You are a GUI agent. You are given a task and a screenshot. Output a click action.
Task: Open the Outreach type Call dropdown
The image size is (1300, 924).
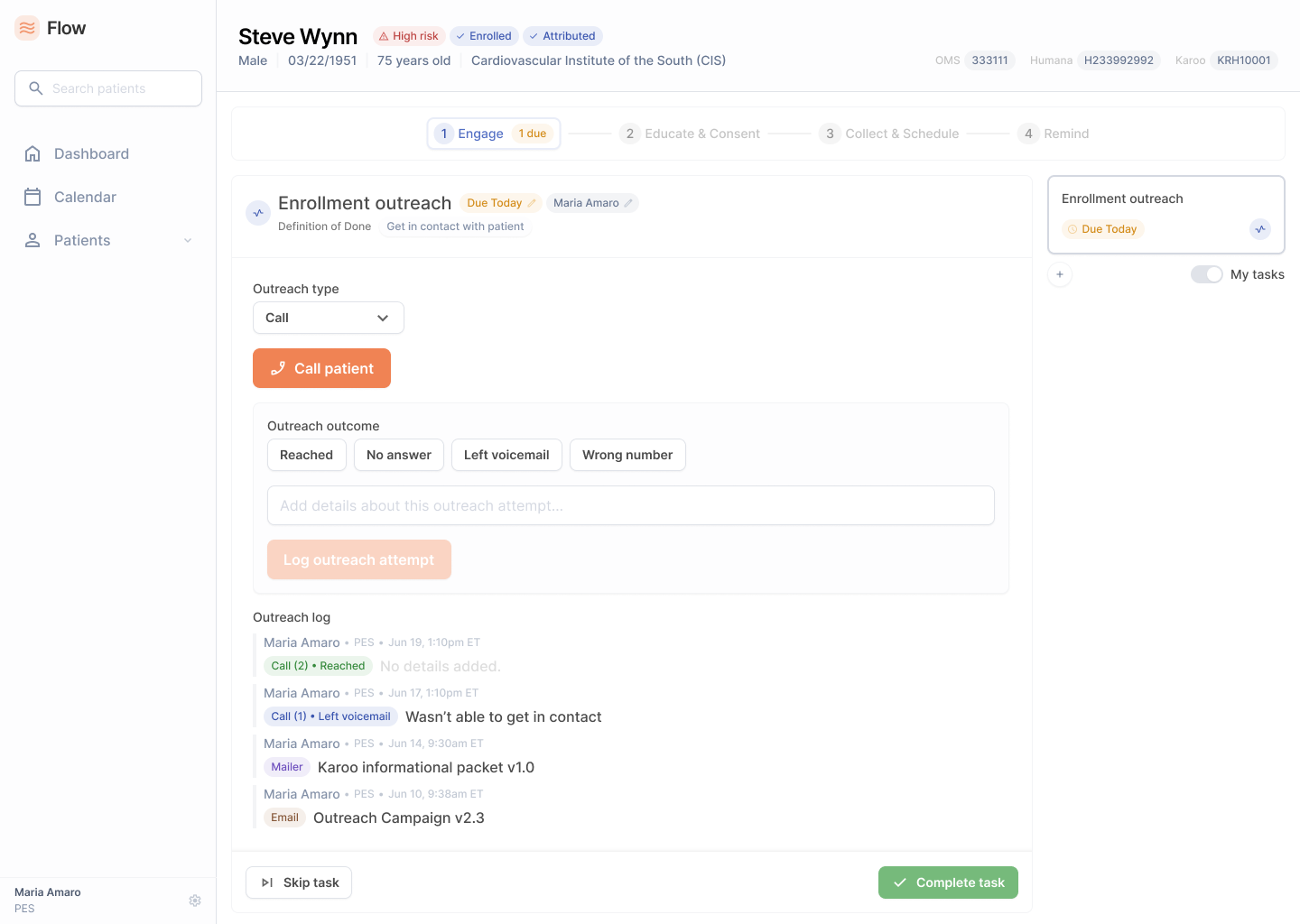pyautogui.click(x=329, y=318)
